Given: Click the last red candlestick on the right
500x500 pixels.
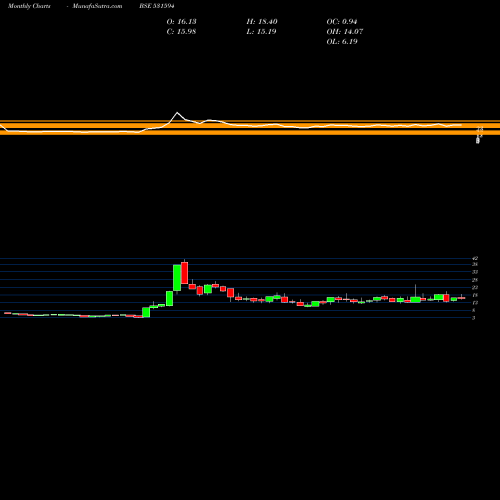Looking at the screenshot, I should pyautogui.click(x=461, y=298).
